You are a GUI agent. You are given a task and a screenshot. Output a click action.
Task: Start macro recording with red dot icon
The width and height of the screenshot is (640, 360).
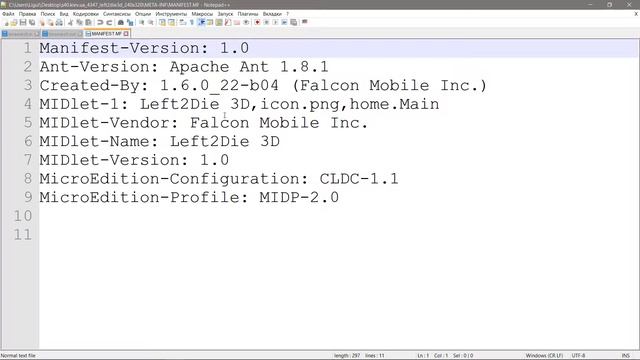point(258,22)
